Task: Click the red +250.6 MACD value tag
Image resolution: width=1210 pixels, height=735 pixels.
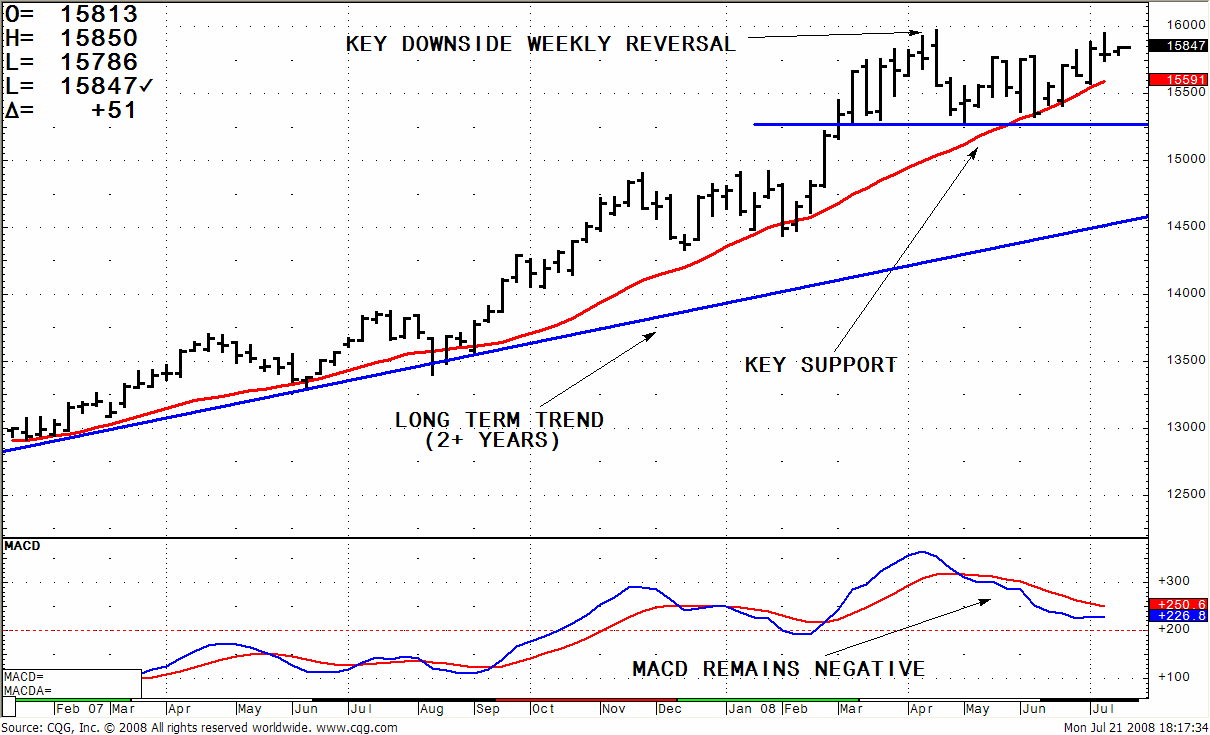Action: [x=1180, y=604]
